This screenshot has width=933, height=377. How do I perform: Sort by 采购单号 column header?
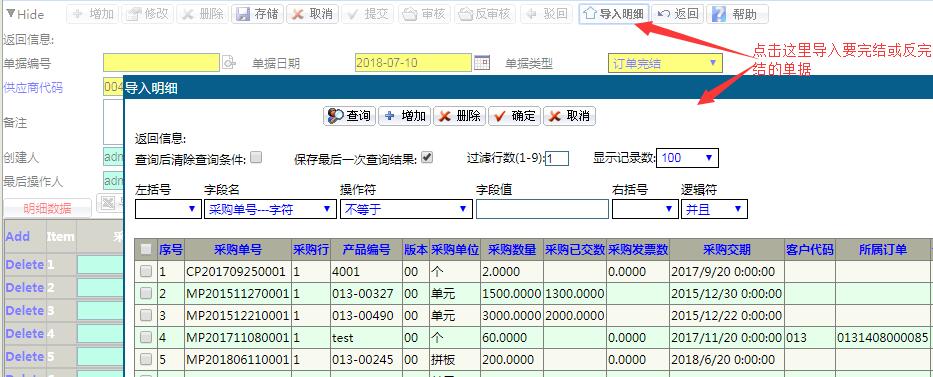237,250
